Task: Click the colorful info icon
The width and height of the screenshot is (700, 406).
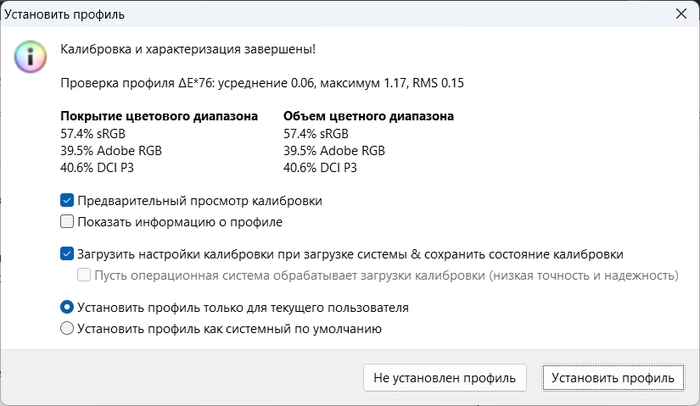Action: coord(29,56)
